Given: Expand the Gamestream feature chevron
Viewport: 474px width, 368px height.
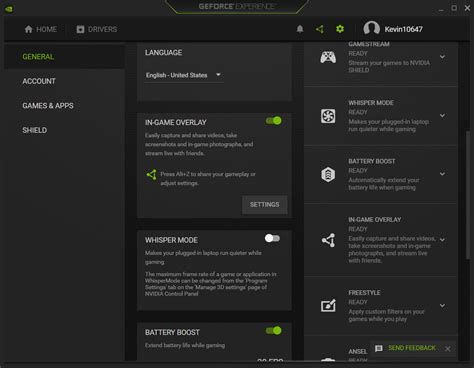Looking at the screenshot, I should (x=442, y=57).
